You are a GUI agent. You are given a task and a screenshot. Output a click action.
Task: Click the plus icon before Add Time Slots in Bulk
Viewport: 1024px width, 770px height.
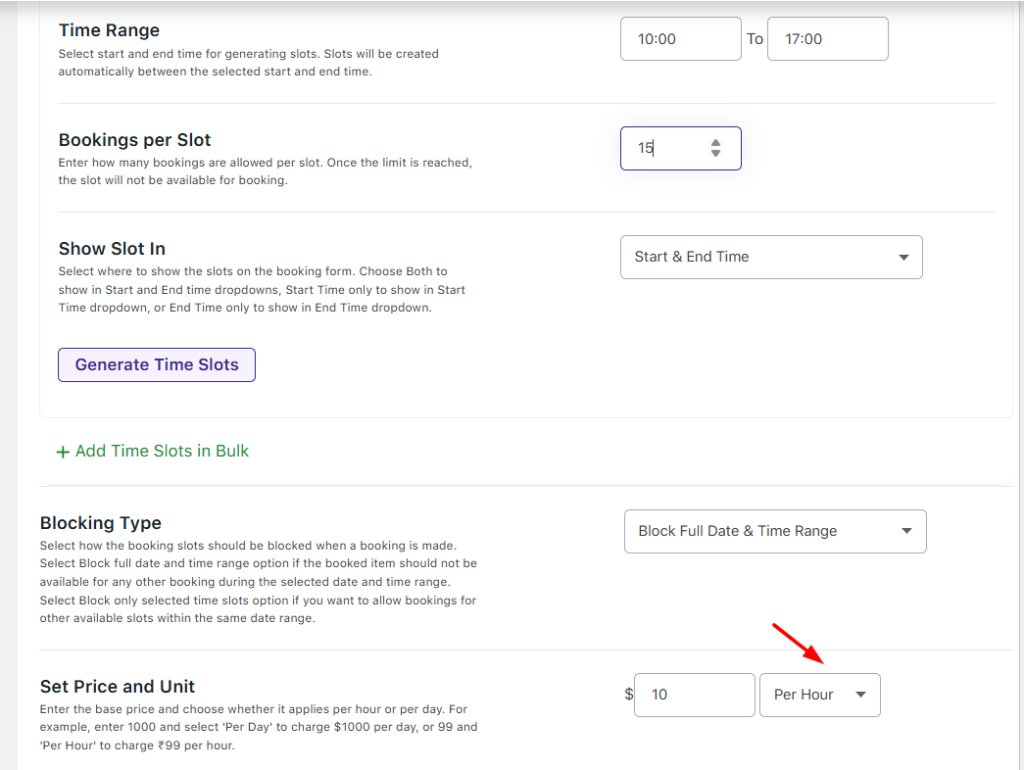pyautogui.click(x=63, y=452)
